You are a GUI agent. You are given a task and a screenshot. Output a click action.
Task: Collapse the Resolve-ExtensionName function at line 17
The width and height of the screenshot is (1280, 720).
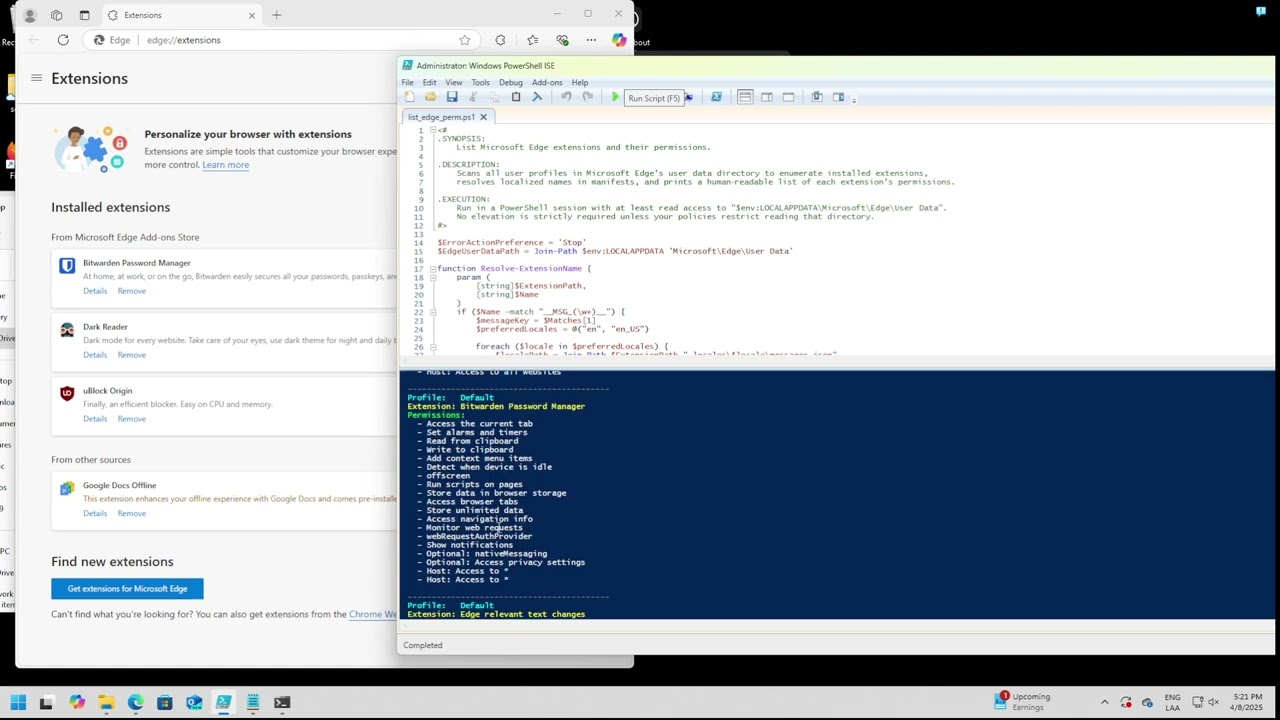pyautogui.click(x=432, y=268)
